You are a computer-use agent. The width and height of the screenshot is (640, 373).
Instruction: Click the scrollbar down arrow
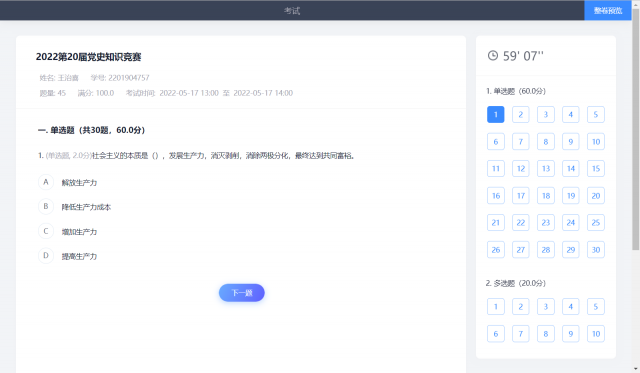[636, 369]
